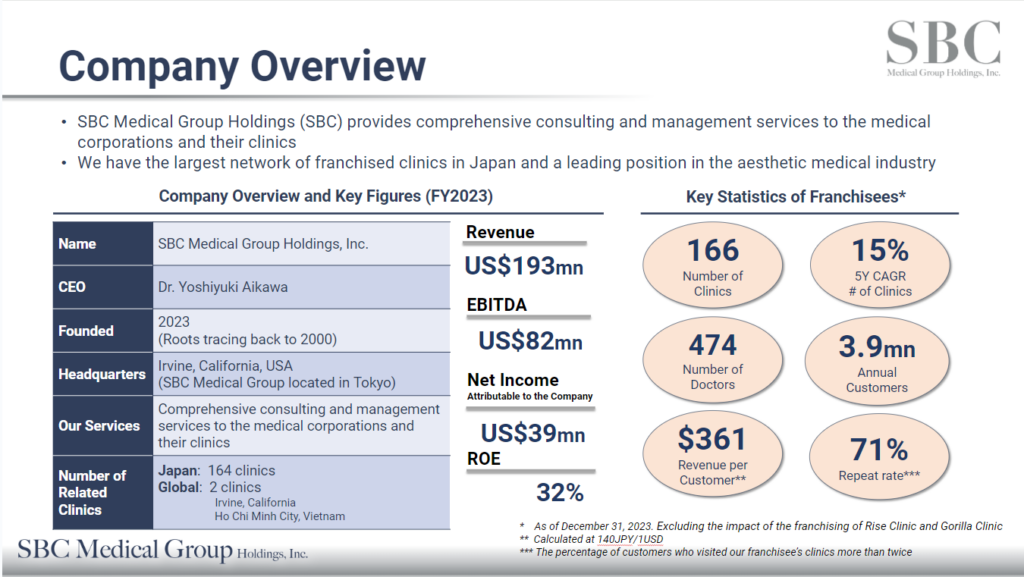Click the SBC Medical Group footer logo

[x=163, y=551]
